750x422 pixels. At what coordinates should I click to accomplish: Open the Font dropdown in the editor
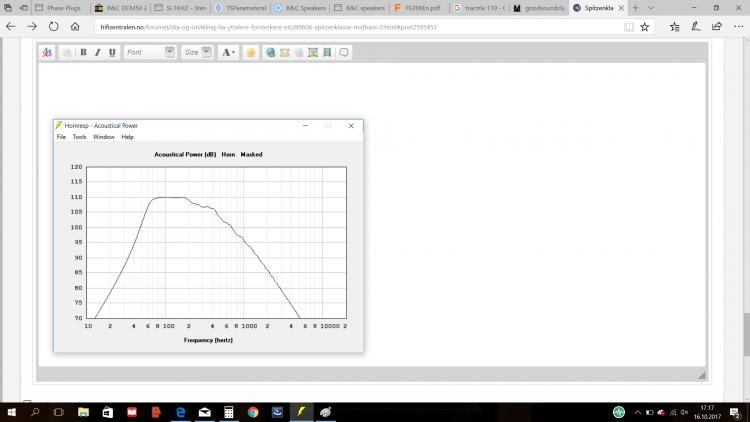[x=149, y=52]
